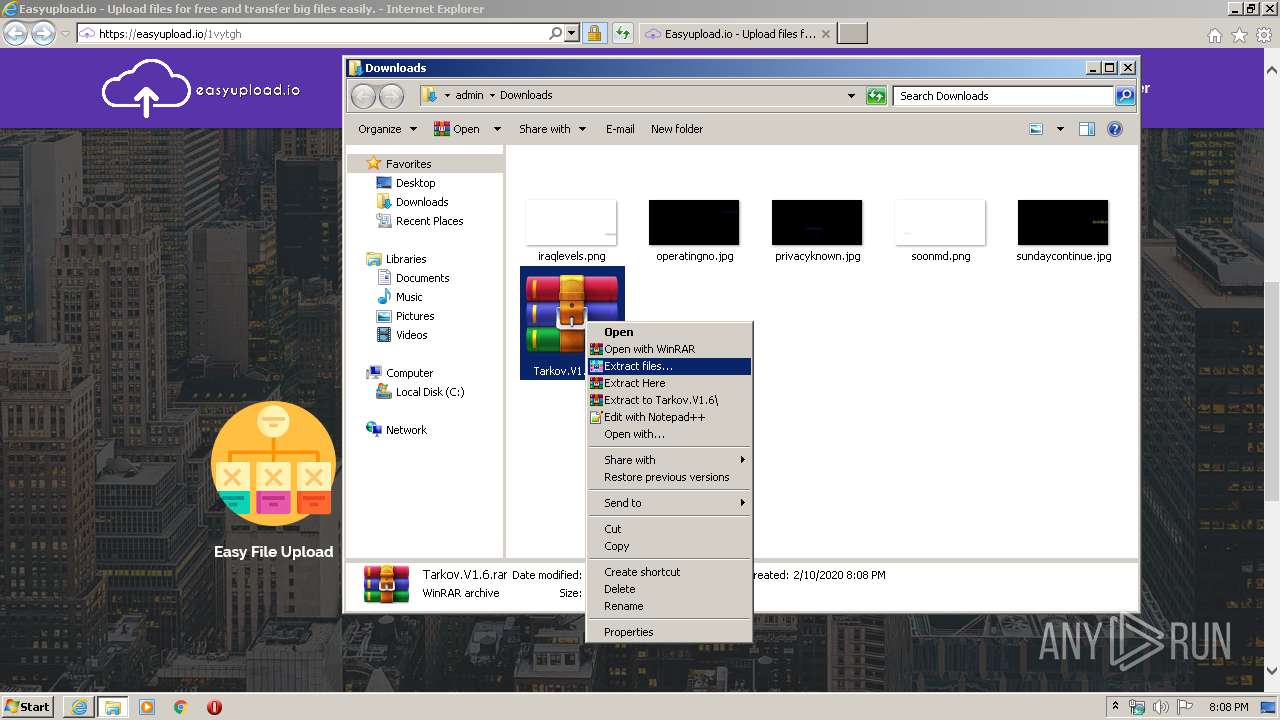Open the Organize dropdown menu
Viewport: 1280px width, 720px height.
pyautogui.click(x=387, y=129)
